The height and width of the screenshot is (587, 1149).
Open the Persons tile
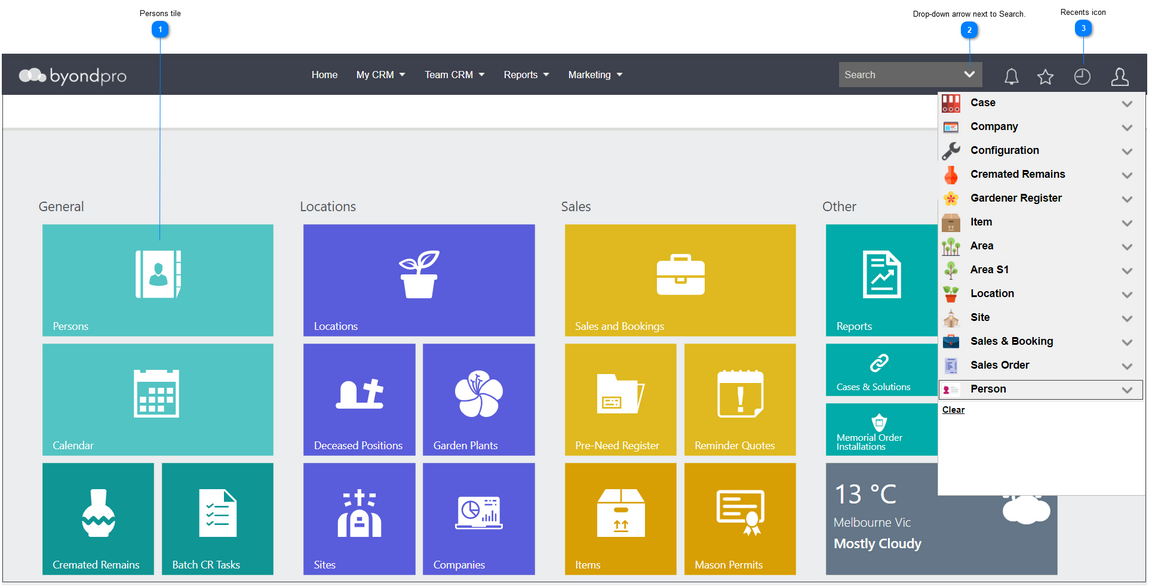(158, 280)
